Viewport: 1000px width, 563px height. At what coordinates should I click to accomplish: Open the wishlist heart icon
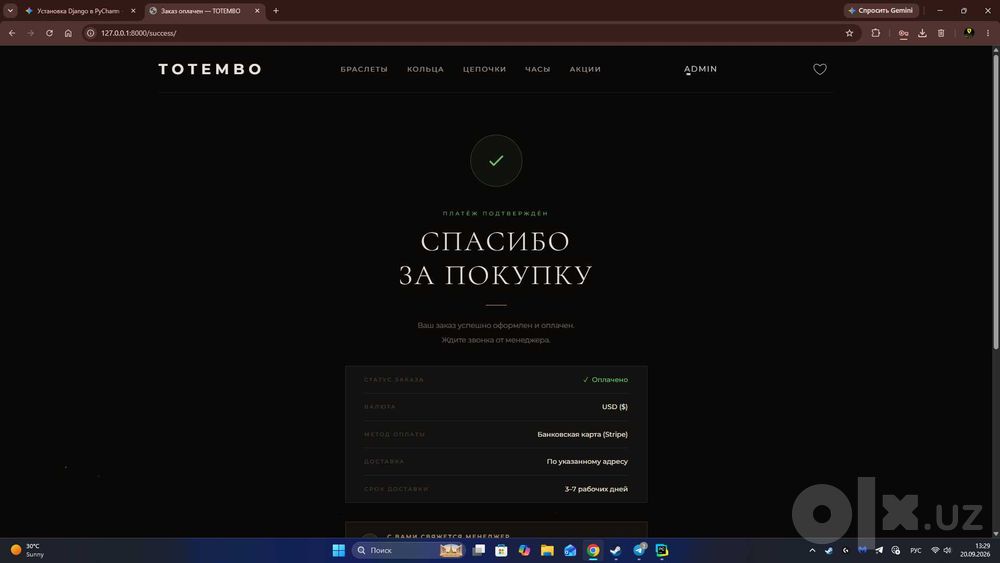[820, 69]
